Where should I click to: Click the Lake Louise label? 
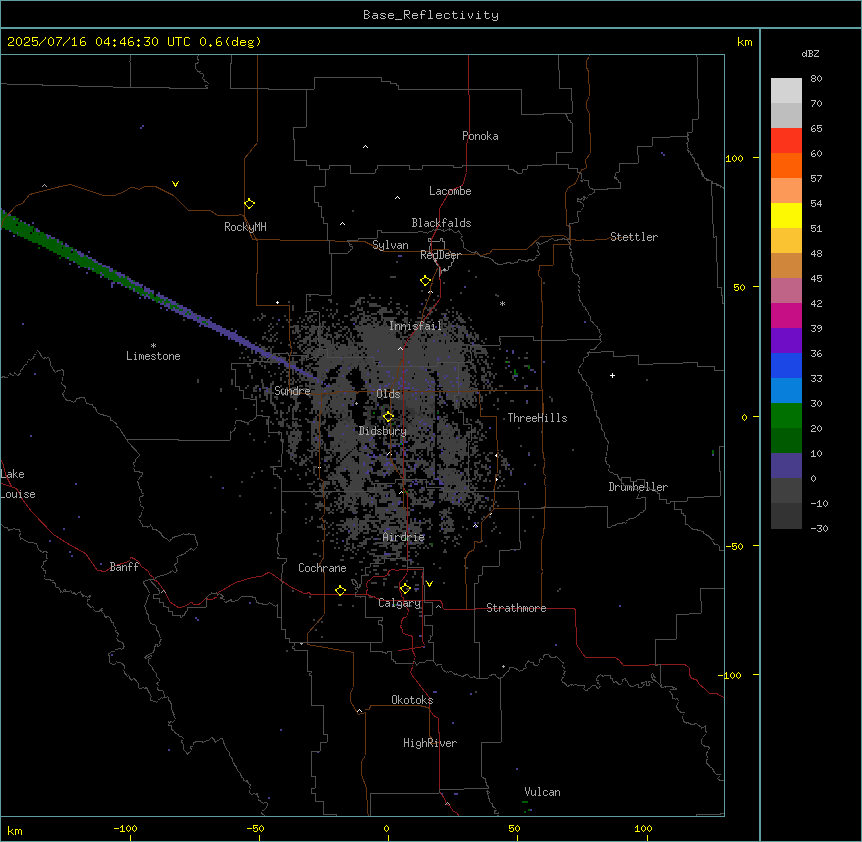tap(18, 484)
